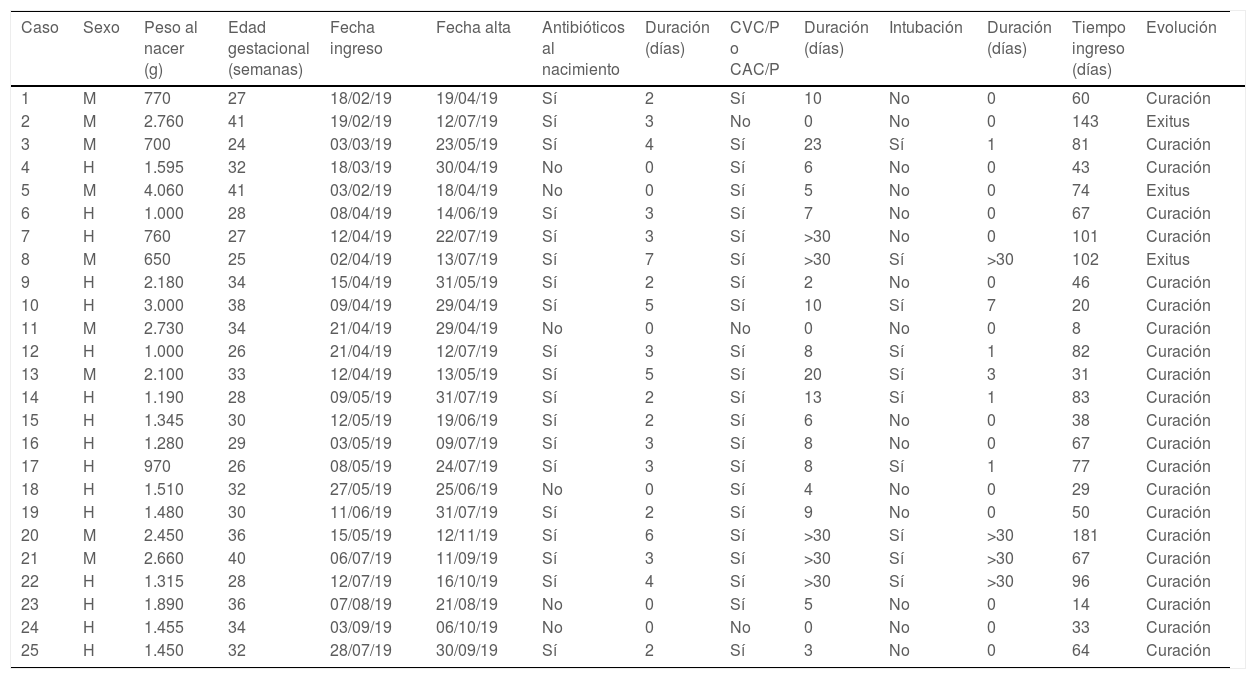Screen dimensions: 1256x679
Task: Click the "Fecha ingreso" column header
Action: click(x=356, y=38)
